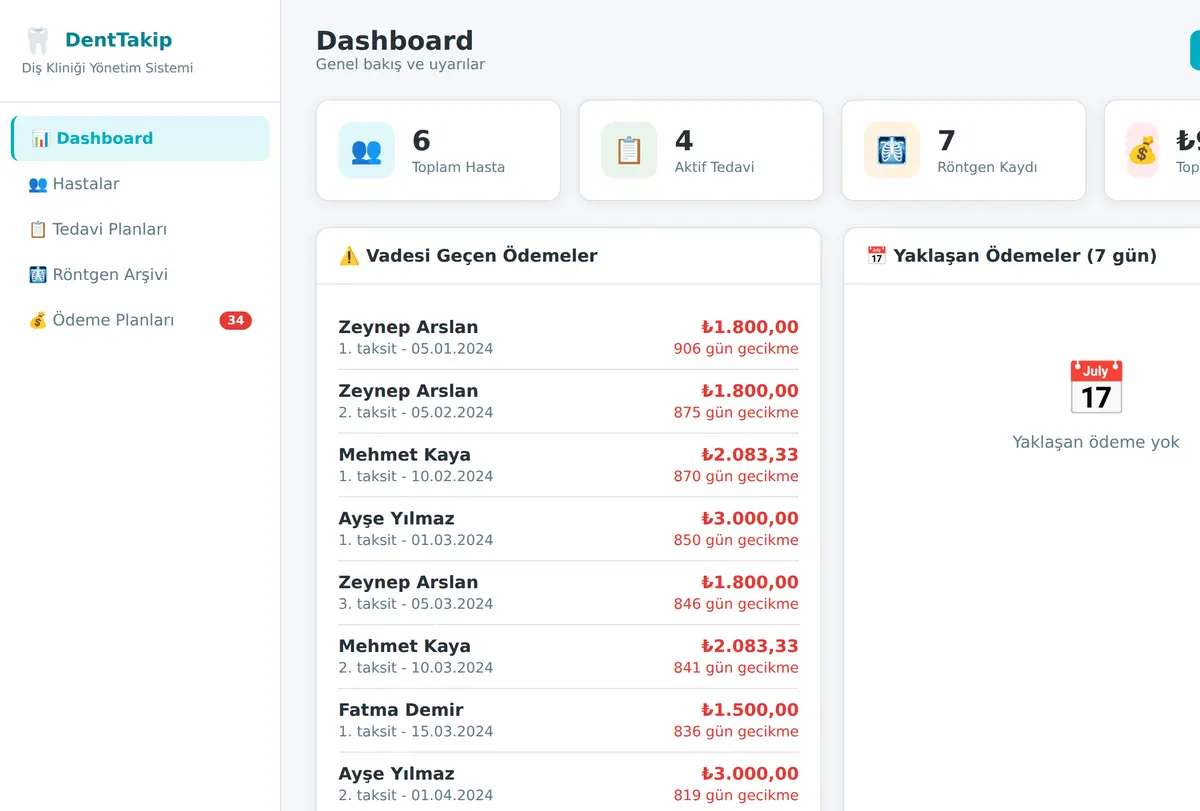This screenshot has height=811, width=1200.
Task: Click '1. taksit - 01.03.2024' under Ayşe Yılmaz
Action: point(416,540)
